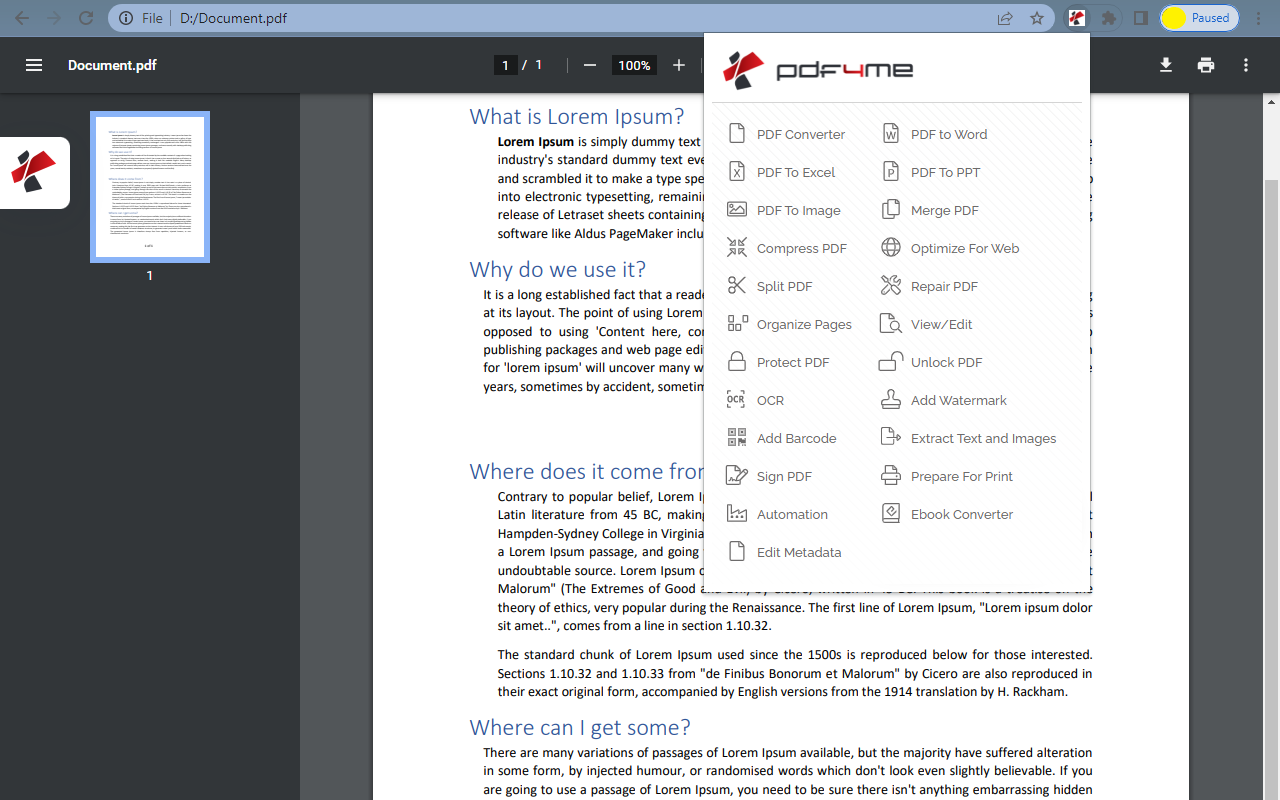The height and width of the screenshot is (800, 1280).
Task: Print the PDF document
Action: tap(1206, 65)
